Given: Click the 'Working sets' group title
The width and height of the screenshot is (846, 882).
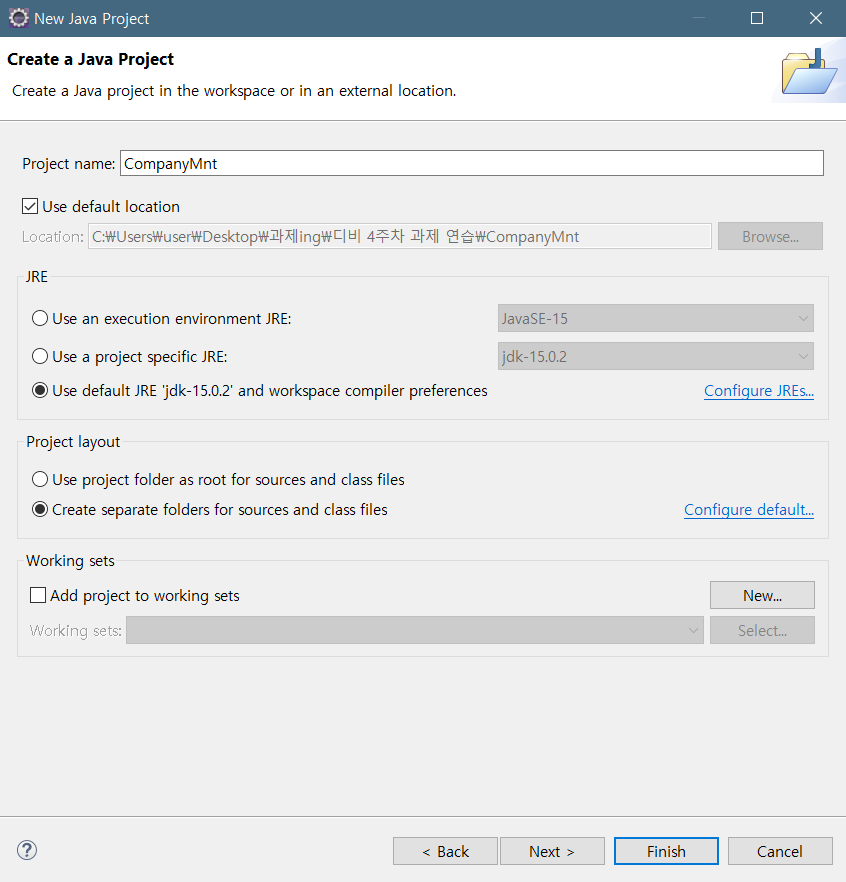Looking at the screenshot, I should point(70,561).
